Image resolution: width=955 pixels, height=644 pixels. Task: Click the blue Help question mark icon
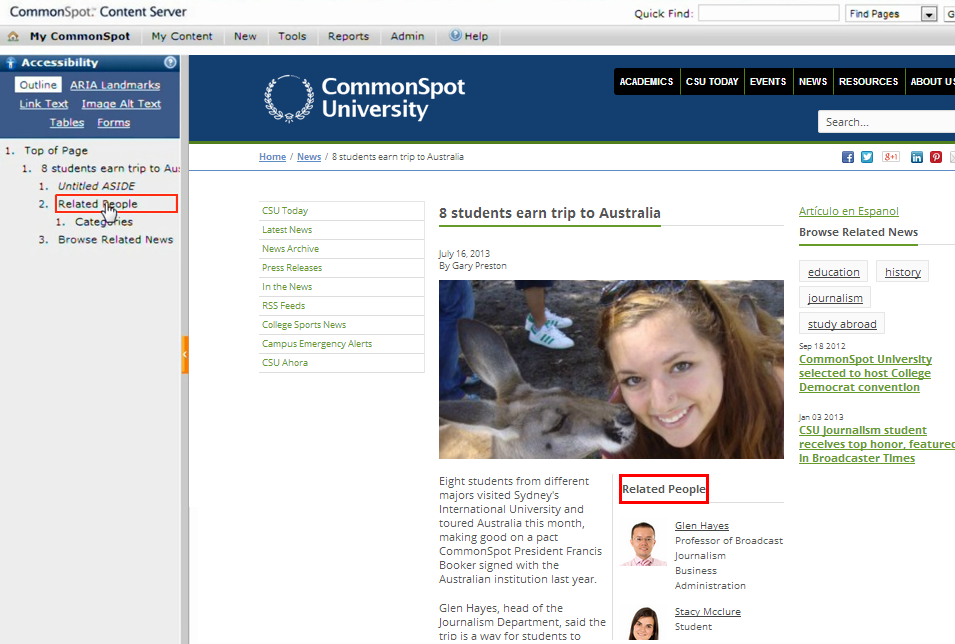[x=455, y=35]
